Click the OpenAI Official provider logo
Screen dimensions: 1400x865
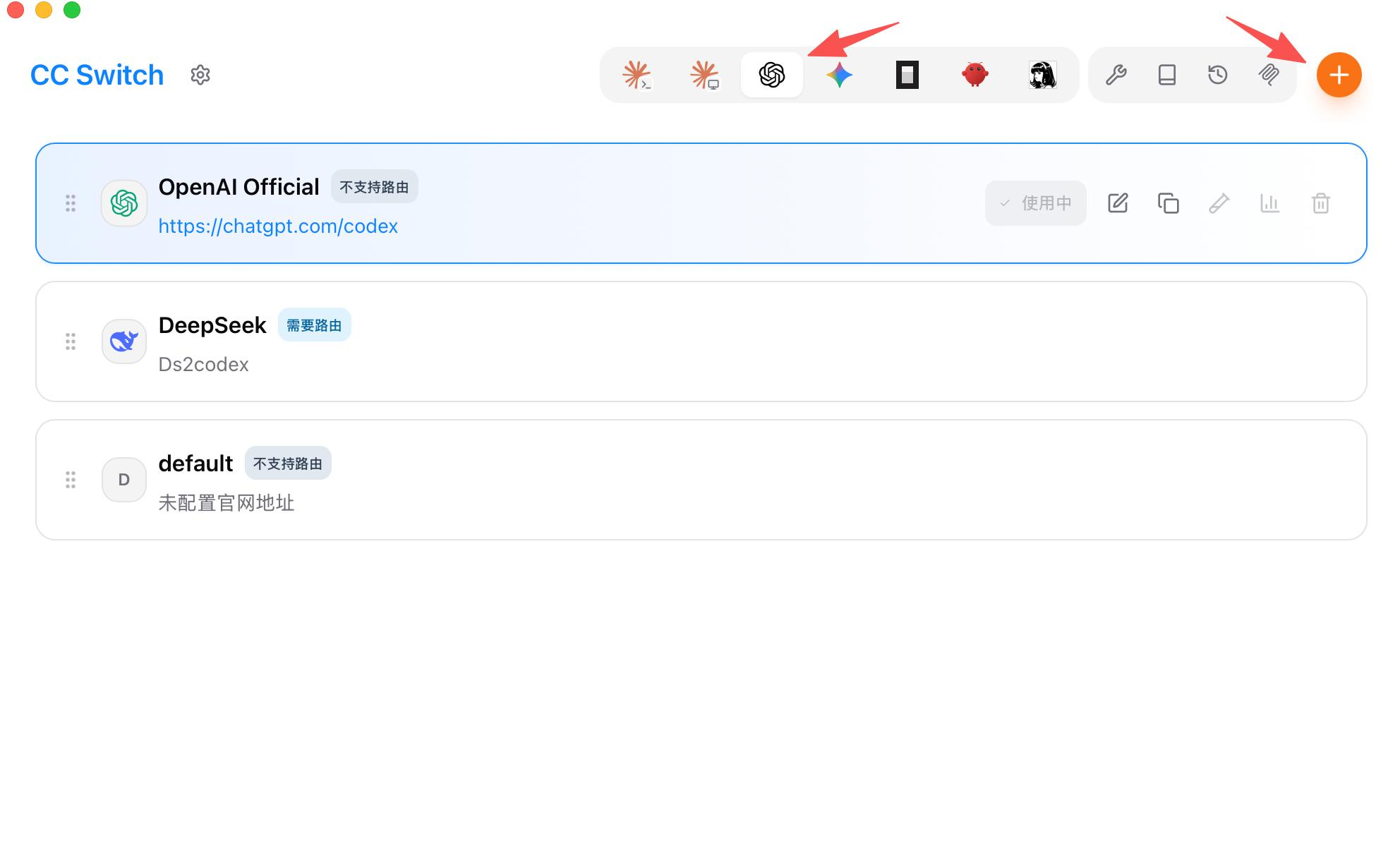tap(124, 203)
